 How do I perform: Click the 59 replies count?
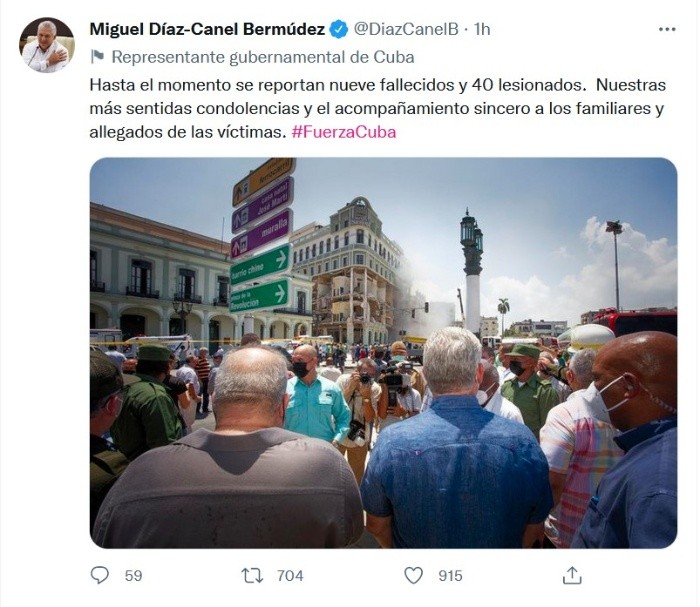coord(133,575)
